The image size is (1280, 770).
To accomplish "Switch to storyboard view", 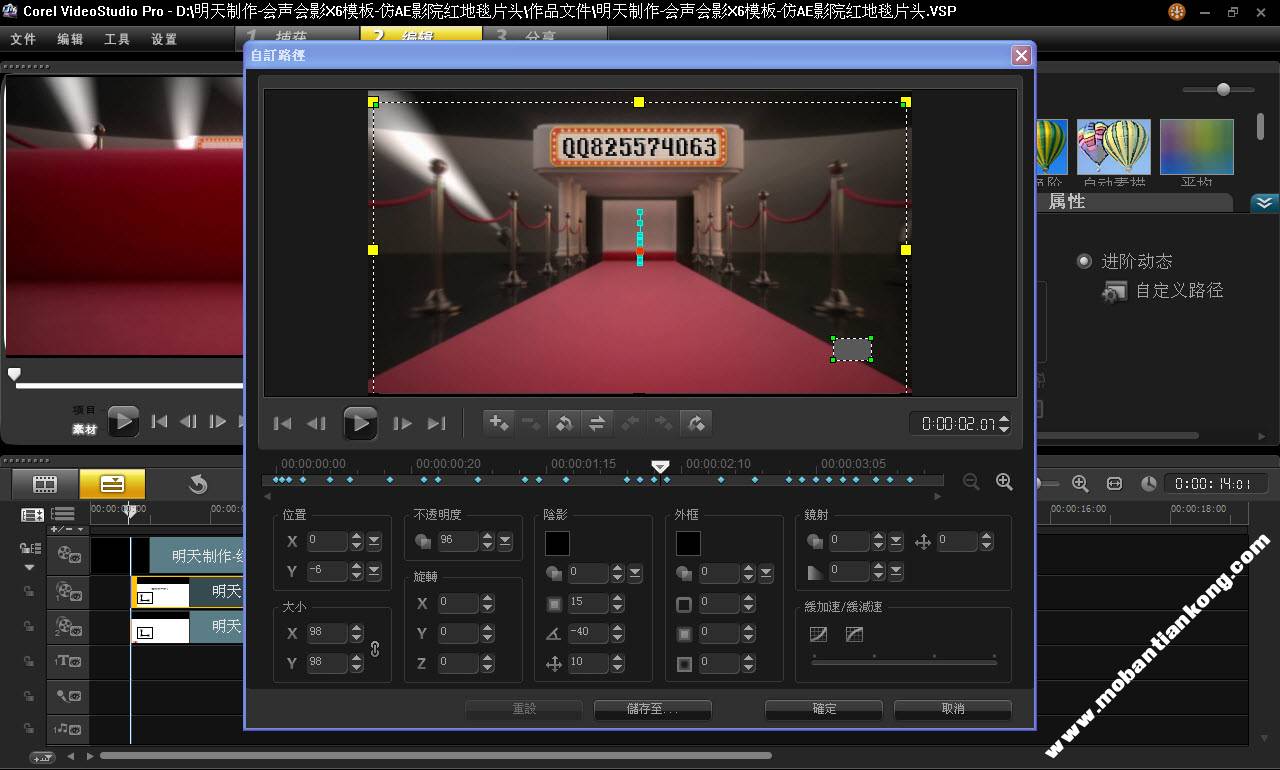I will coord(45,484).
